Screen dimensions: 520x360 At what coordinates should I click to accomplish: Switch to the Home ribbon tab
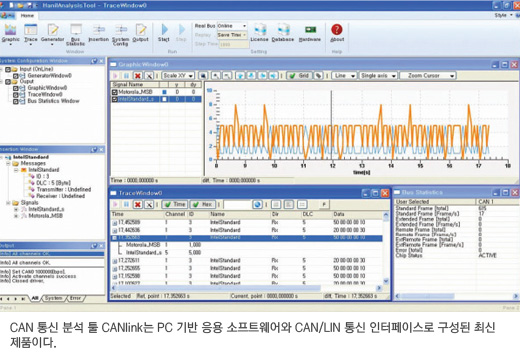click(x=27, y=15)
